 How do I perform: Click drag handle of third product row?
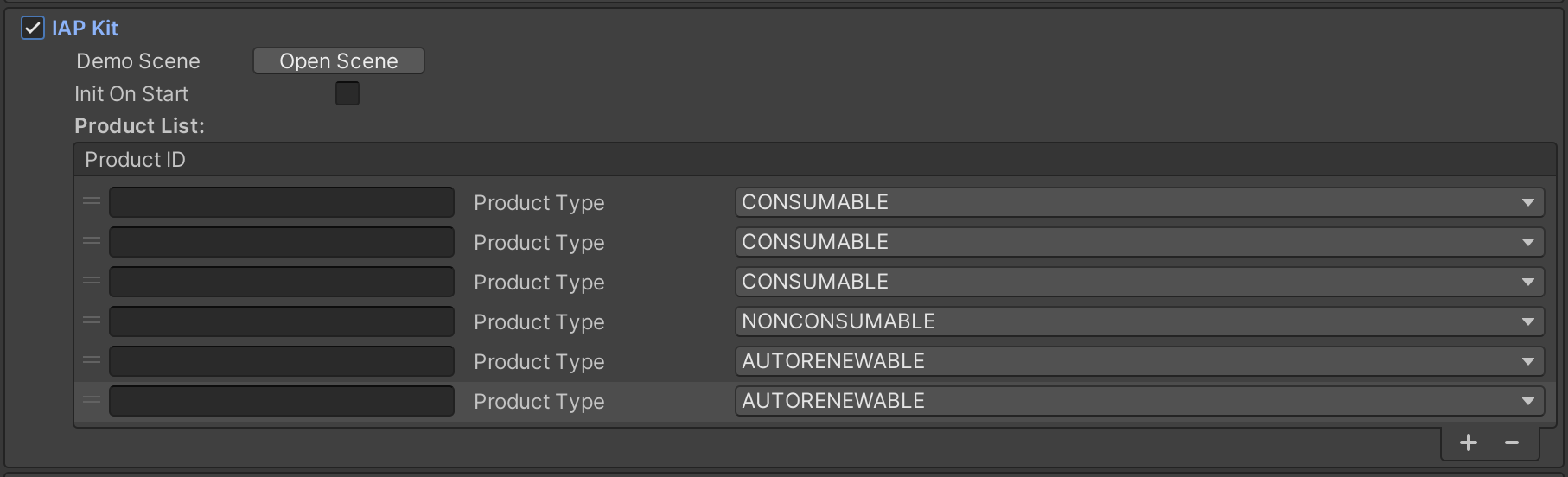click(92, 281)
